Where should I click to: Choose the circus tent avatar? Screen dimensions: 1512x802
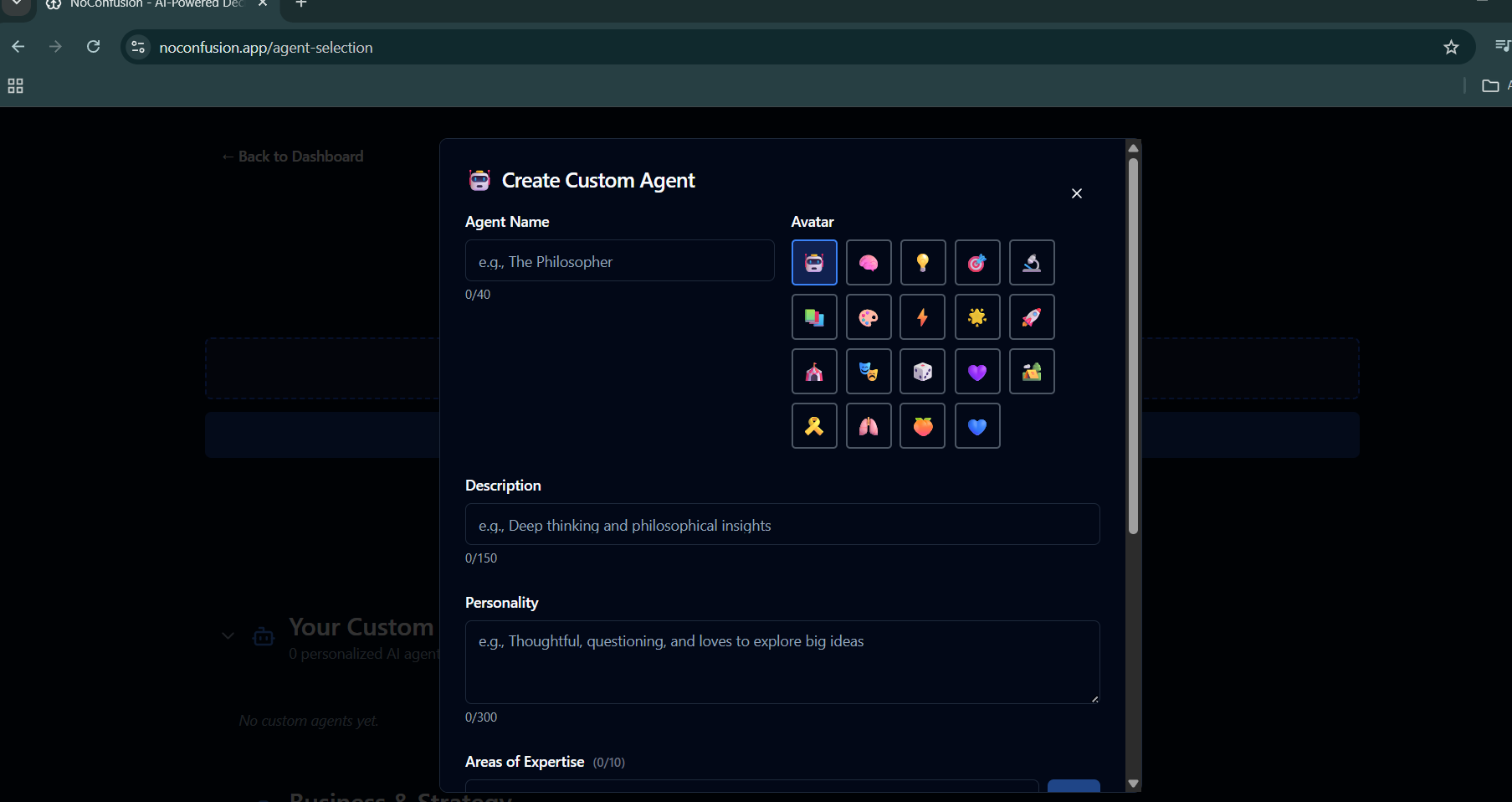814,372
